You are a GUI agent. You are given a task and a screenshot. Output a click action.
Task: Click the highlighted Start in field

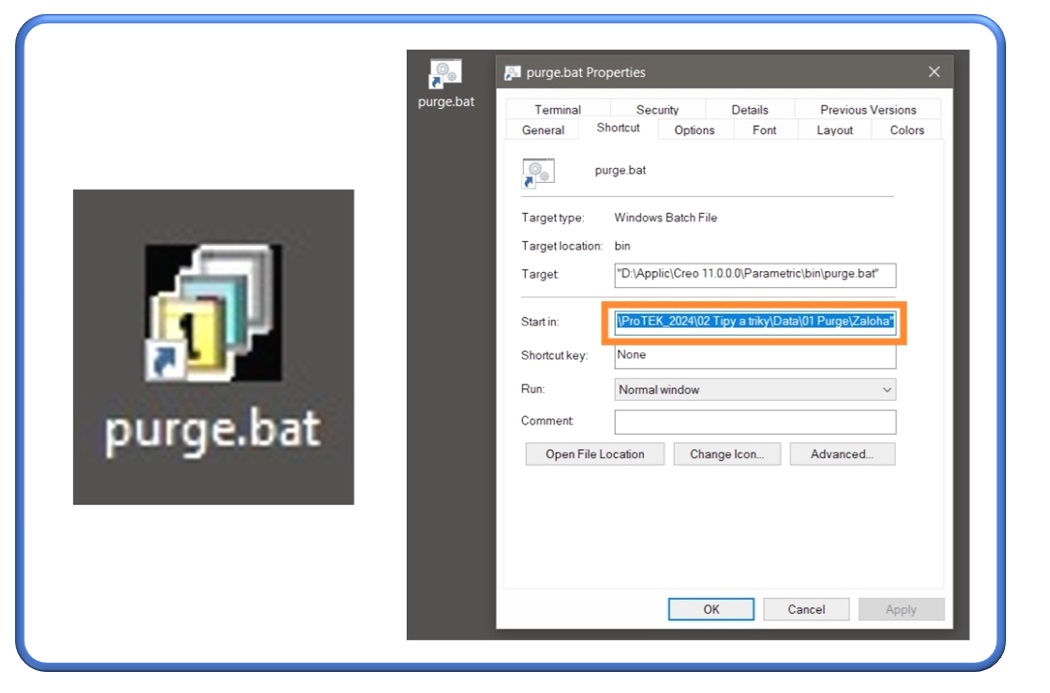click(x=755, y=322)
